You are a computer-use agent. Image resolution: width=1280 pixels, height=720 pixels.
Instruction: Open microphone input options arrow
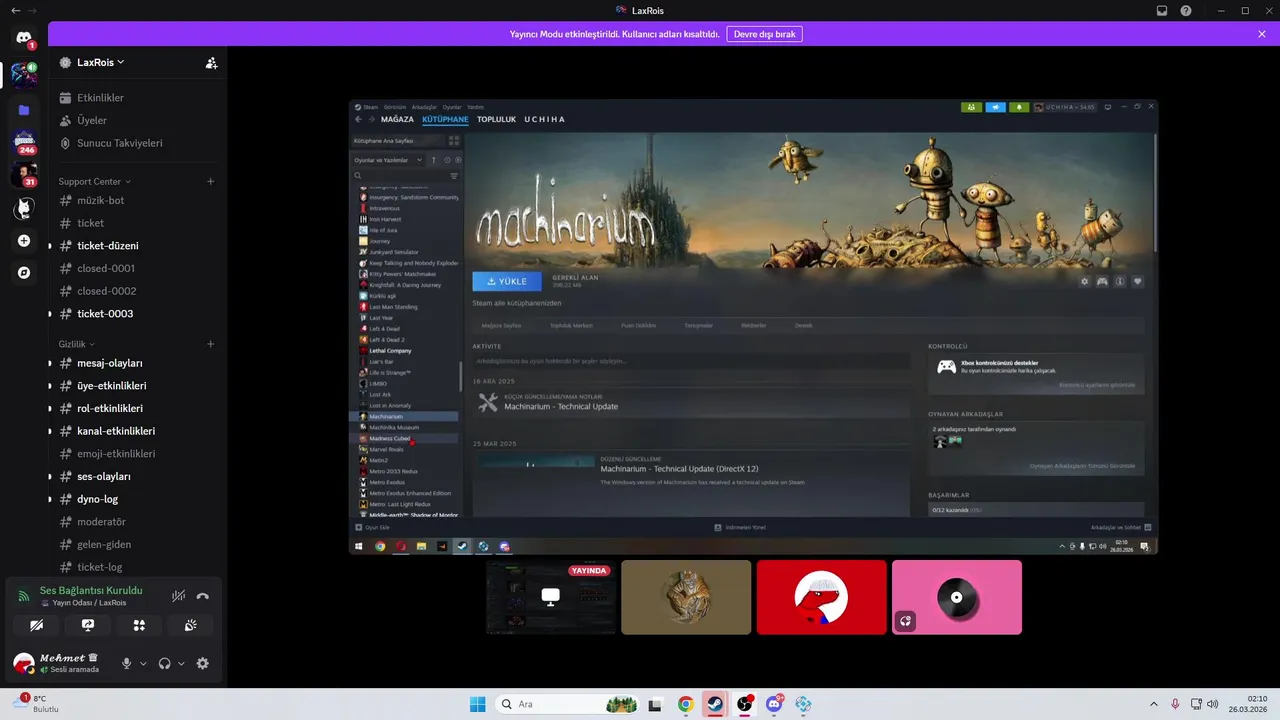coord(143,663)
